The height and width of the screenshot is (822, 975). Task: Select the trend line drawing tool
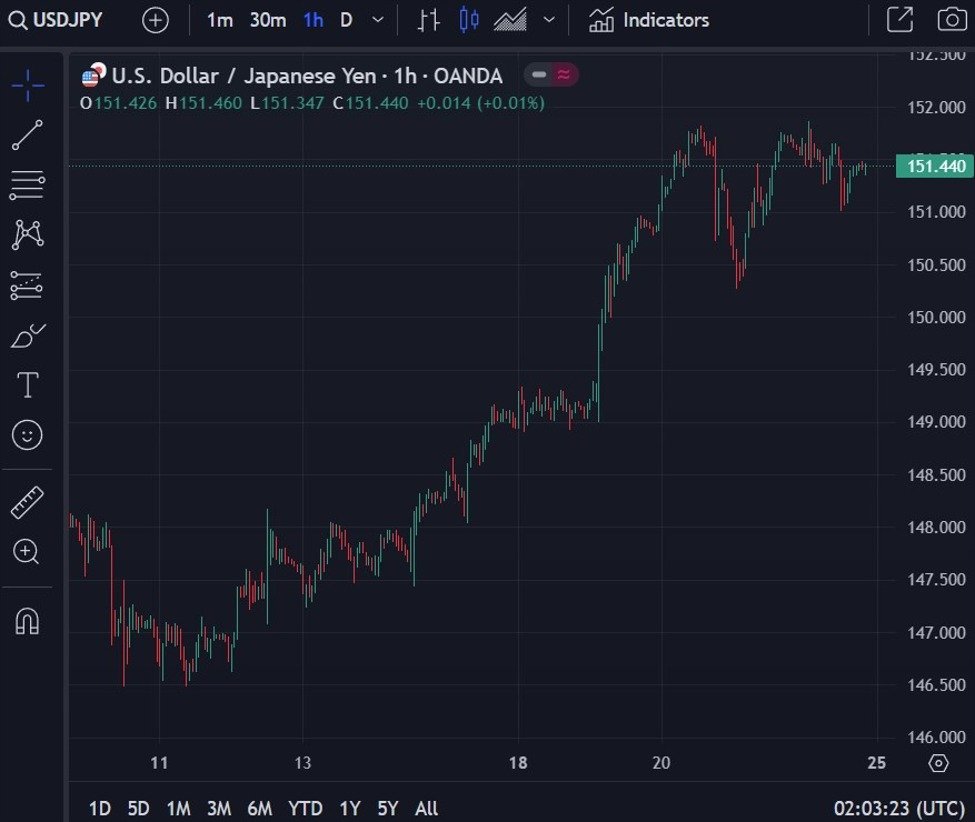tap(28, 135)
